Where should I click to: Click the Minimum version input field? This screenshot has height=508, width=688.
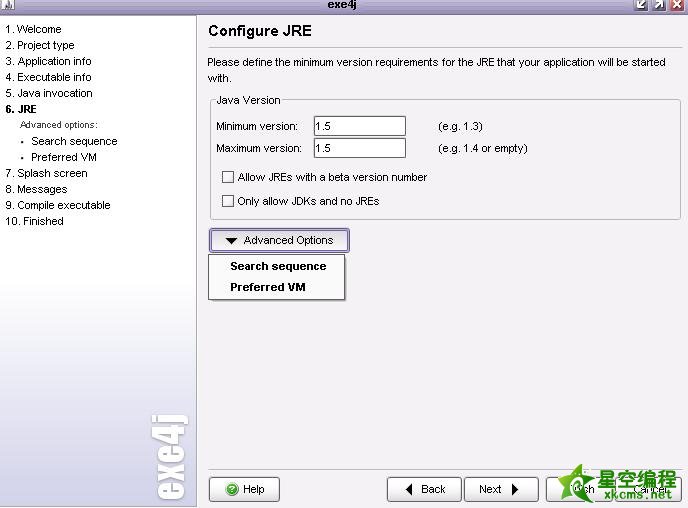tap(360, 126)
